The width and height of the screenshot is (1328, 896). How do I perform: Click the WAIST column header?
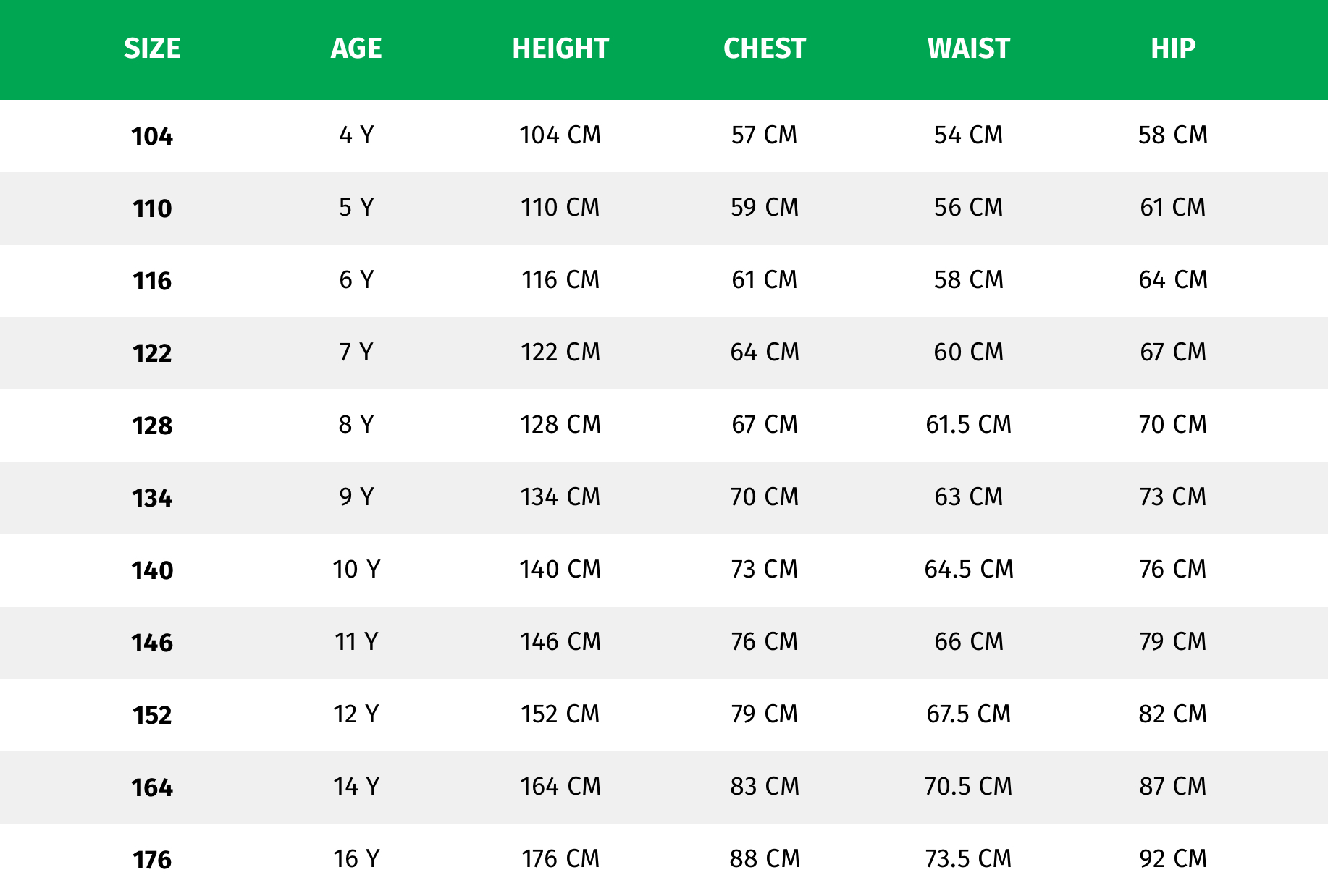969,48
